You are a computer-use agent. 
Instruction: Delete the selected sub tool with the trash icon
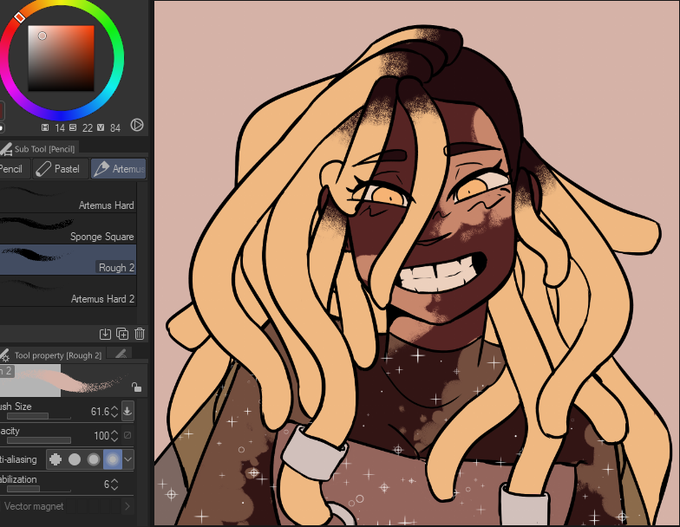pyautogui.click(x=139, y=334)
